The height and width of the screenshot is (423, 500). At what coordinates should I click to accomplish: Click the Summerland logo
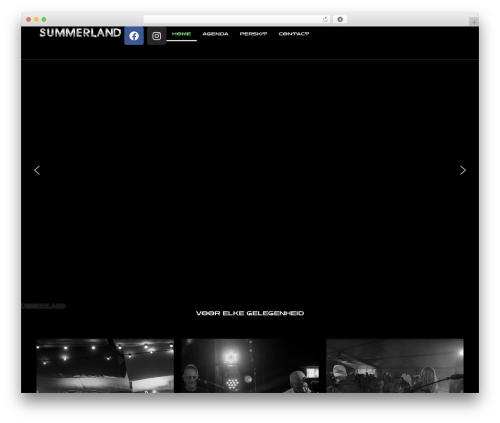coord(80,33)
